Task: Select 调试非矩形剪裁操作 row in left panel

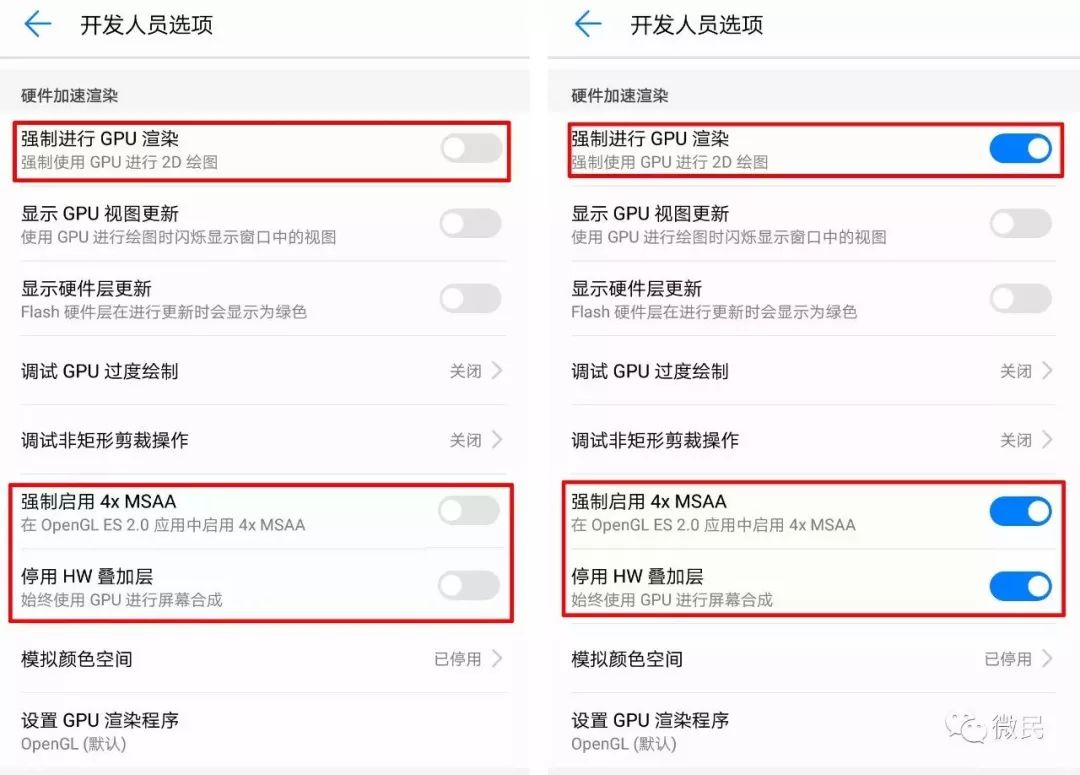Action: pos(263,440)
